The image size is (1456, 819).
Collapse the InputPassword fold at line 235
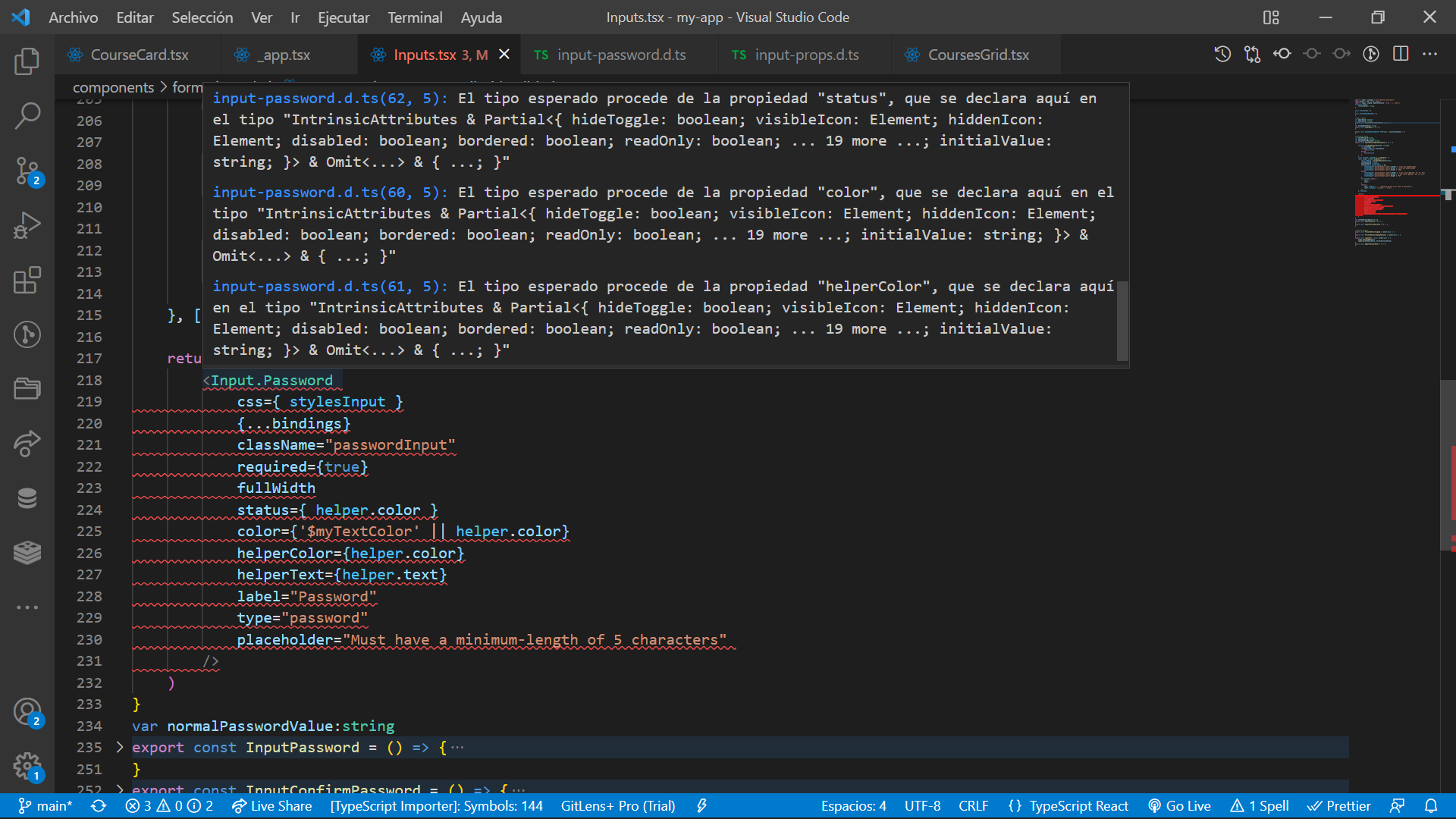[x=119, y=747]
